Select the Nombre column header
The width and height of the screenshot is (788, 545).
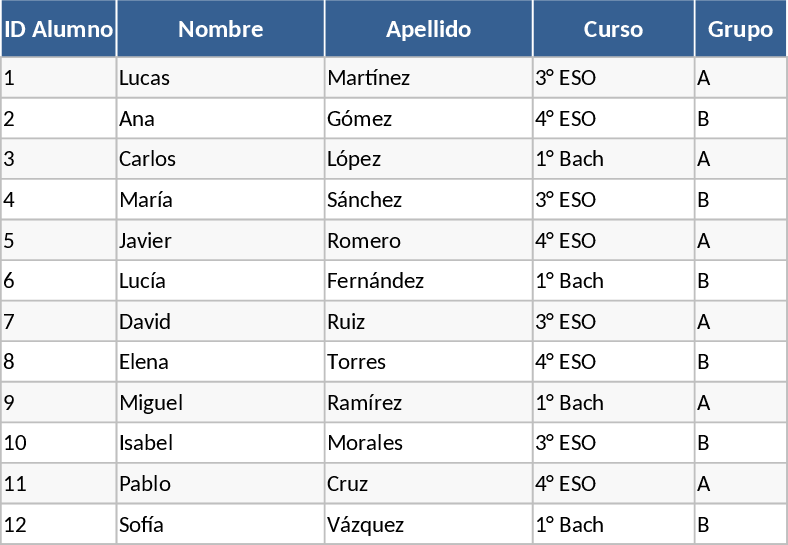[220, 29]
